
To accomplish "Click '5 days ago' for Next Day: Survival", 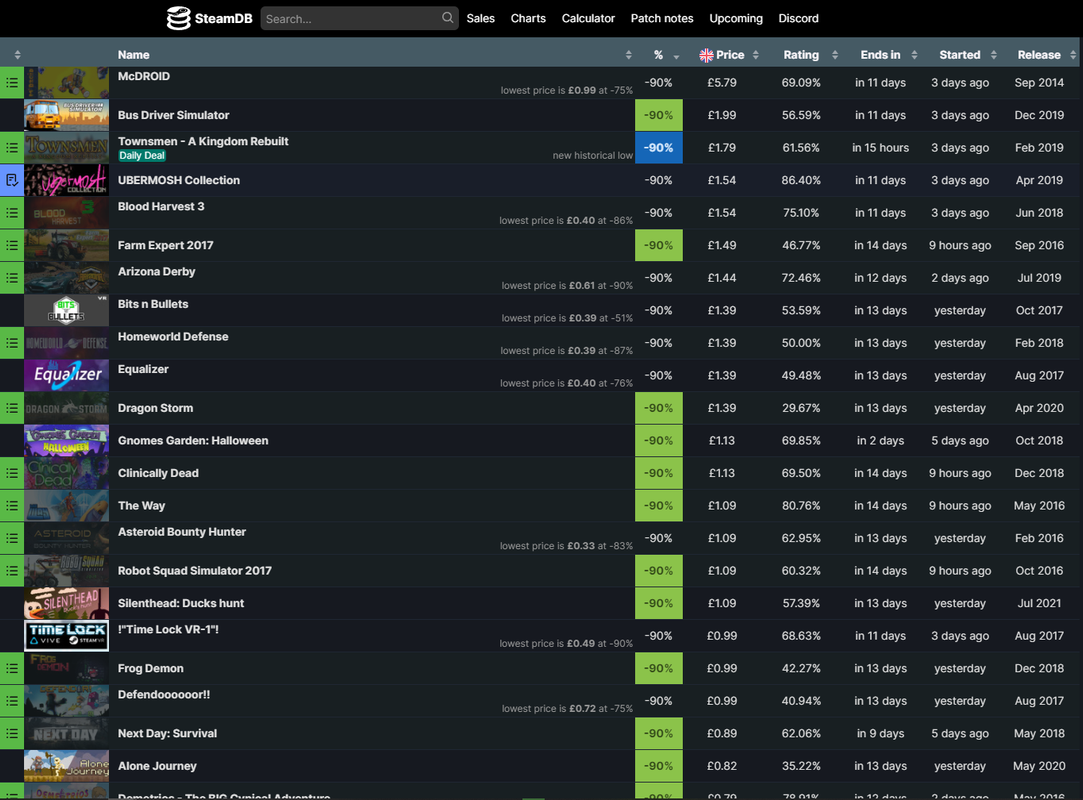I will (x=960, y=733).
